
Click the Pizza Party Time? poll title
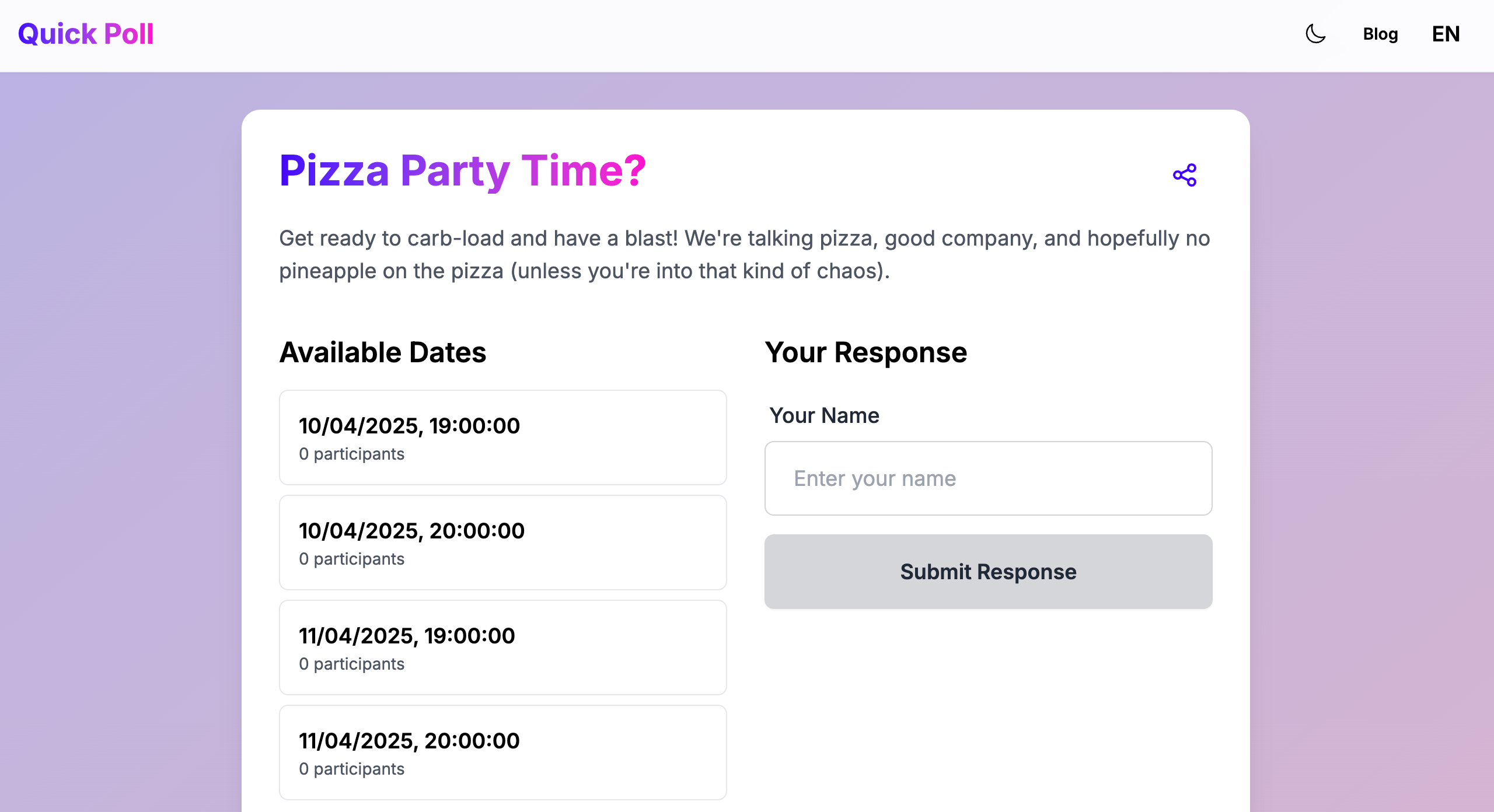tap(462, 170)
